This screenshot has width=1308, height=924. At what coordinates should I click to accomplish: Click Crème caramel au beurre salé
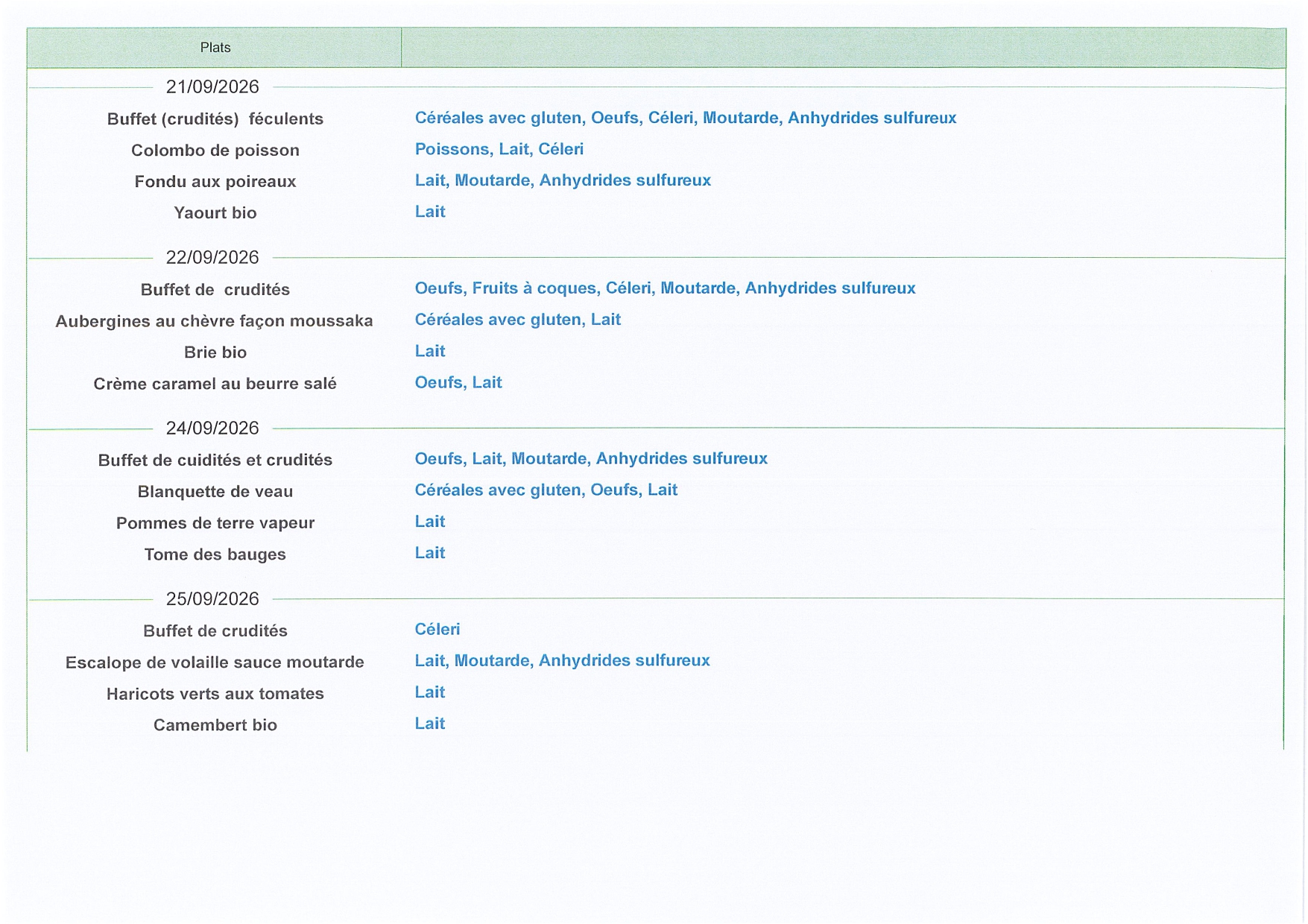pos(215,384)
